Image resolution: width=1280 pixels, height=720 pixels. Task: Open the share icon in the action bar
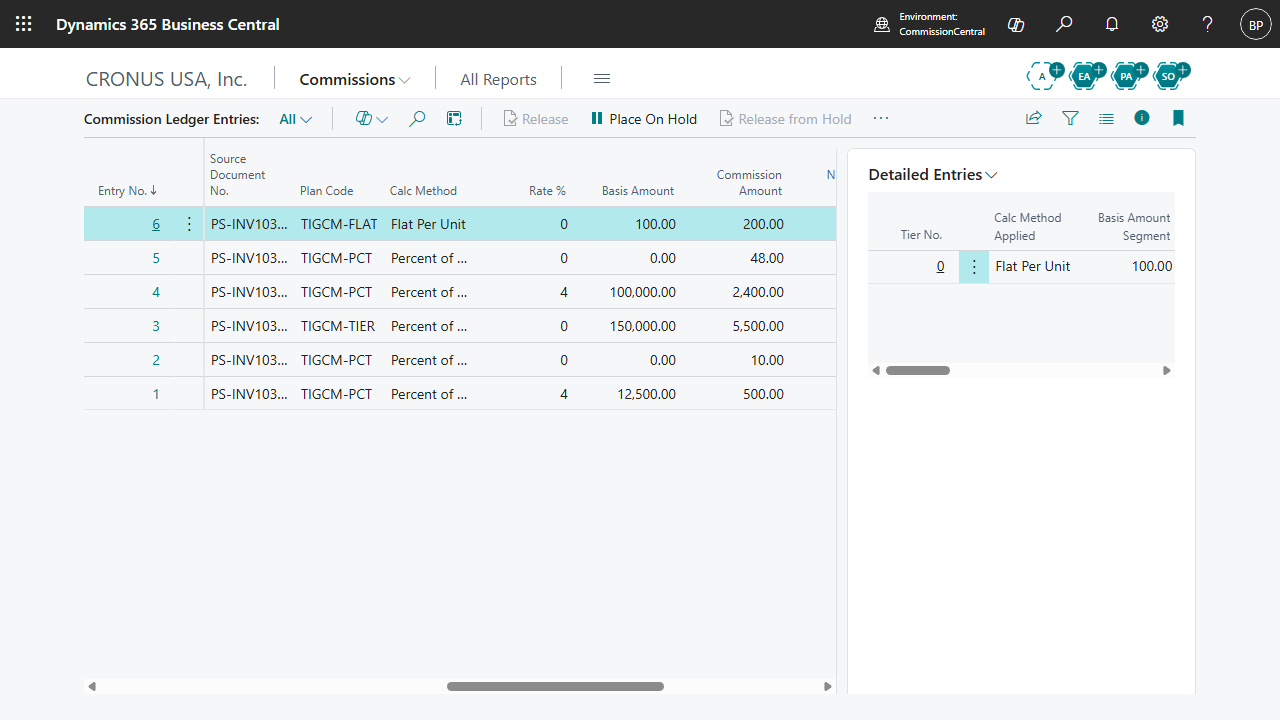tap(1034, 118)
